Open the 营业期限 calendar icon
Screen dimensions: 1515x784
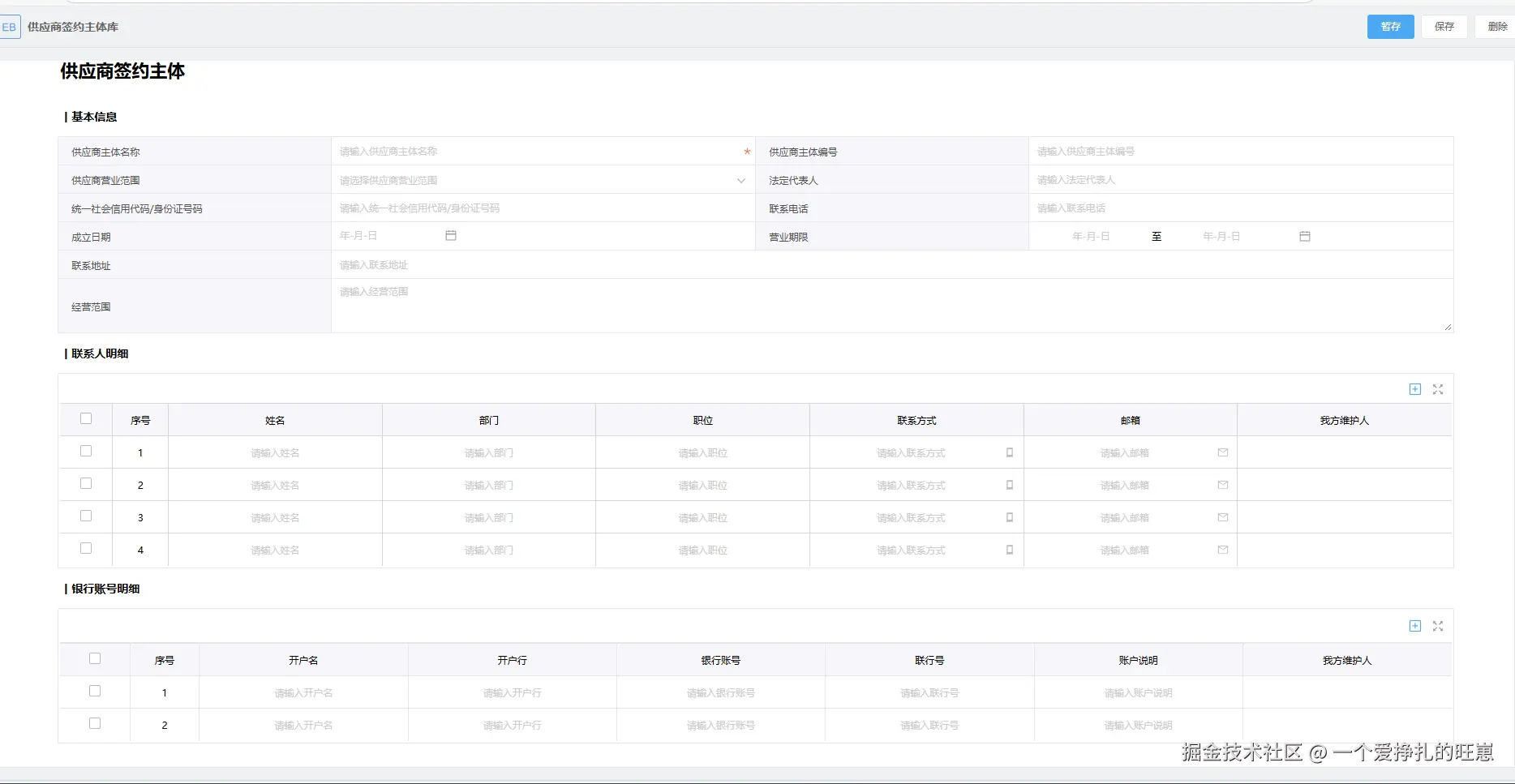1305,236
